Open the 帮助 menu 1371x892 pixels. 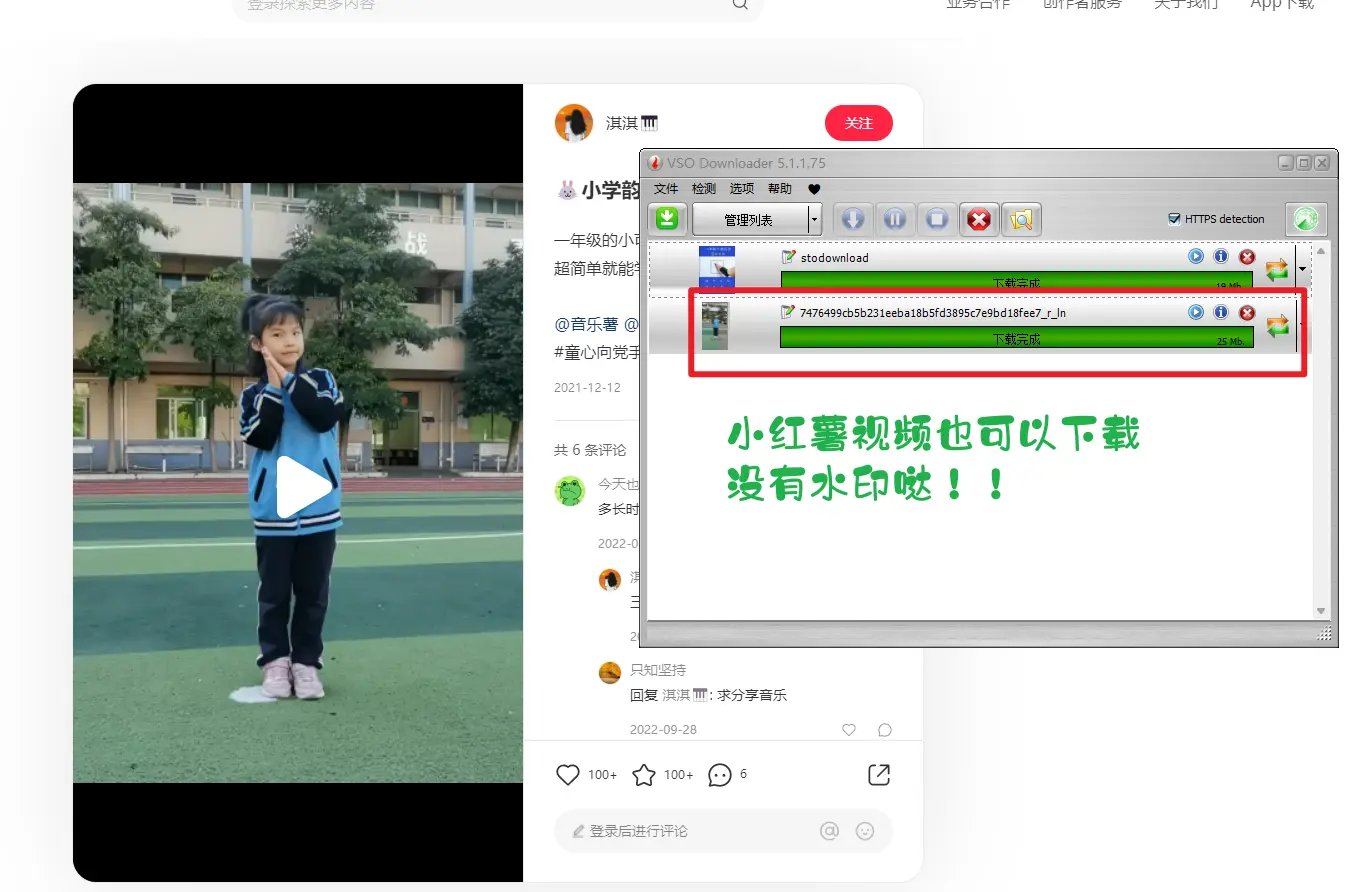tap(780, 189)
